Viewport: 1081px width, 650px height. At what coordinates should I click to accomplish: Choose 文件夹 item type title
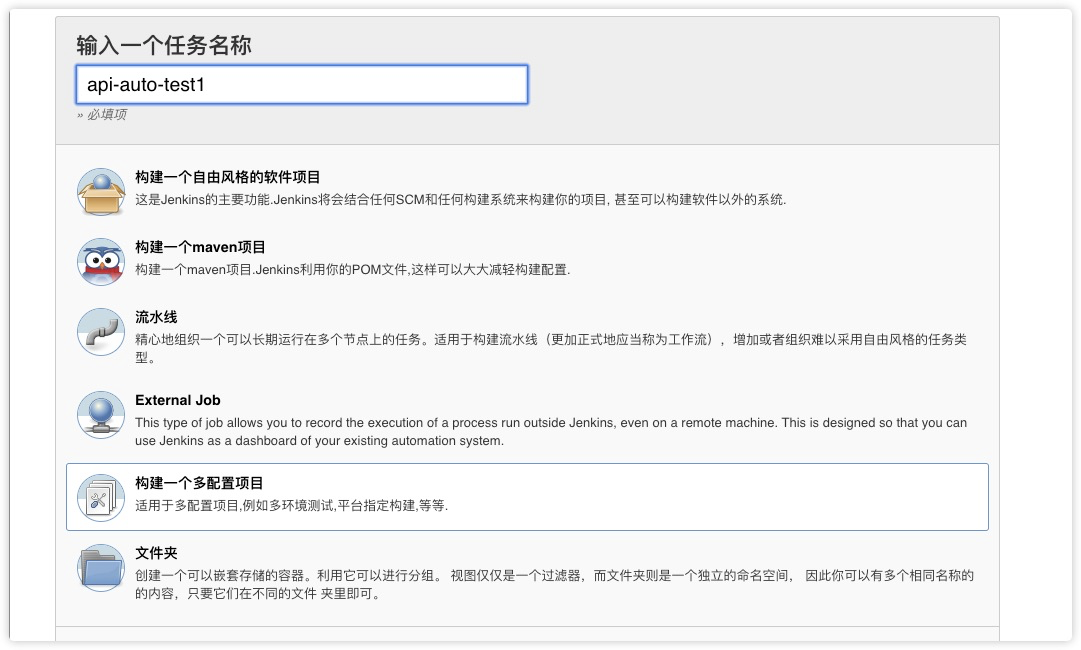point(156,553)
